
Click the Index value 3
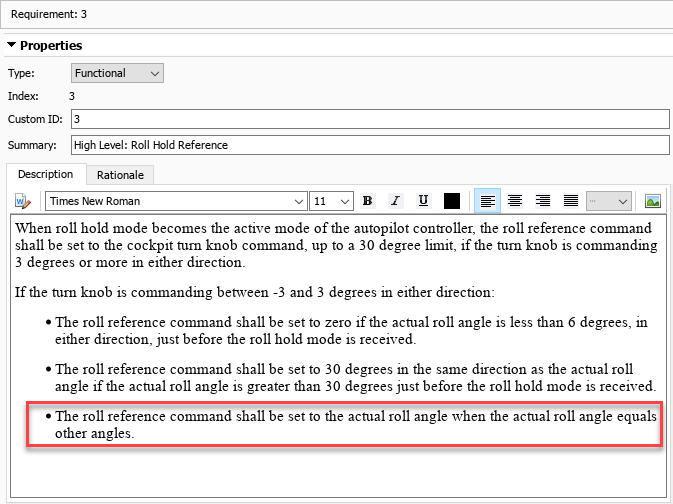coord(72,96)
